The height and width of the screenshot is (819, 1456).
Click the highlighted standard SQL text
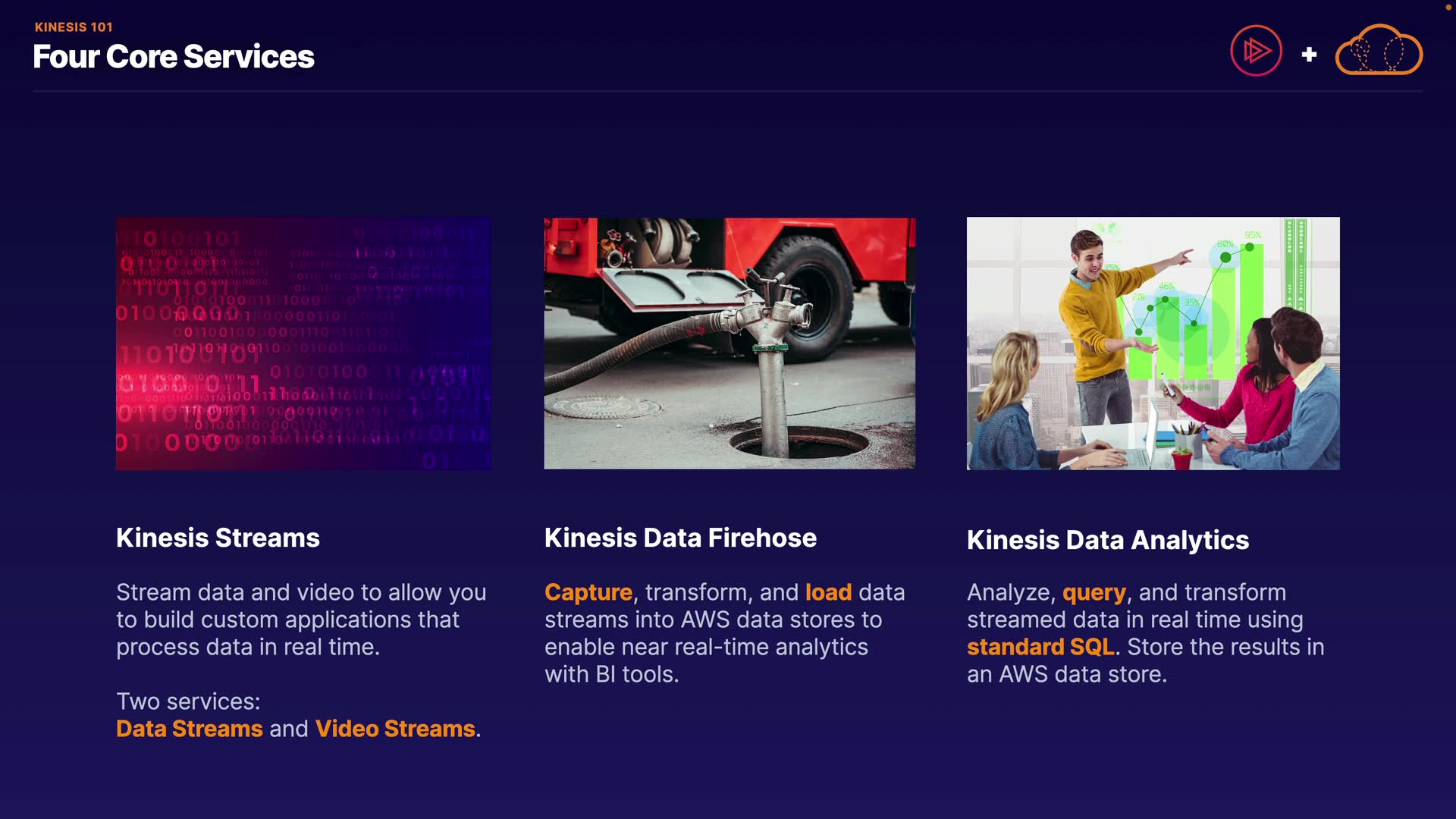[x=1040, y=647]
